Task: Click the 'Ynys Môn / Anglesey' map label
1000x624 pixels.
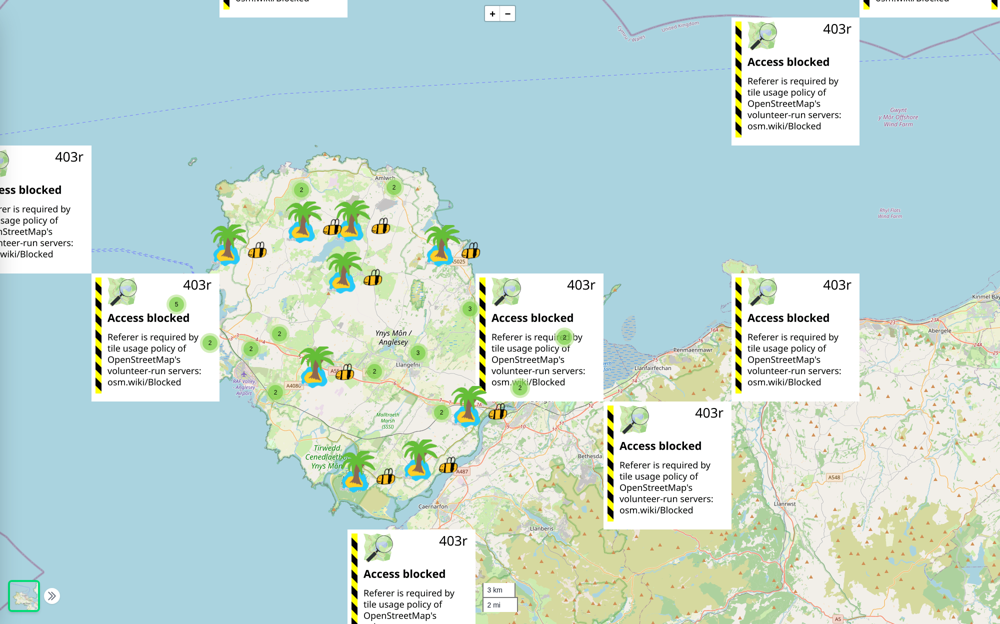Action: tap(393, 338)
